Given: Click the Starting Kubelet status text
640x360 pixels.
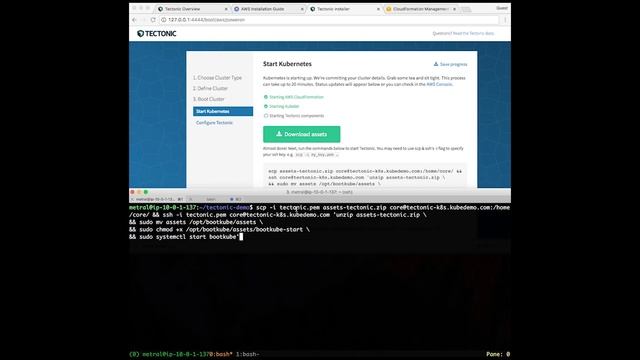Looking at the screenshot, I should (x=284, y=107).
